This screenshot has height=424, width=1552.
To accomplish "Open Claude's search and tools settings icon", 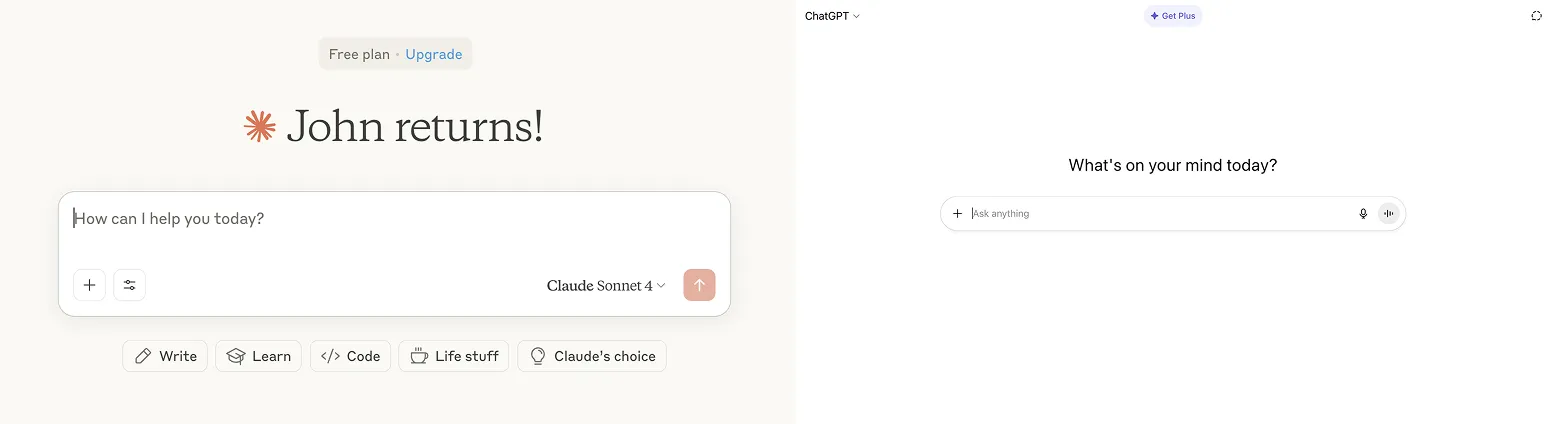I will coord(130,285).
